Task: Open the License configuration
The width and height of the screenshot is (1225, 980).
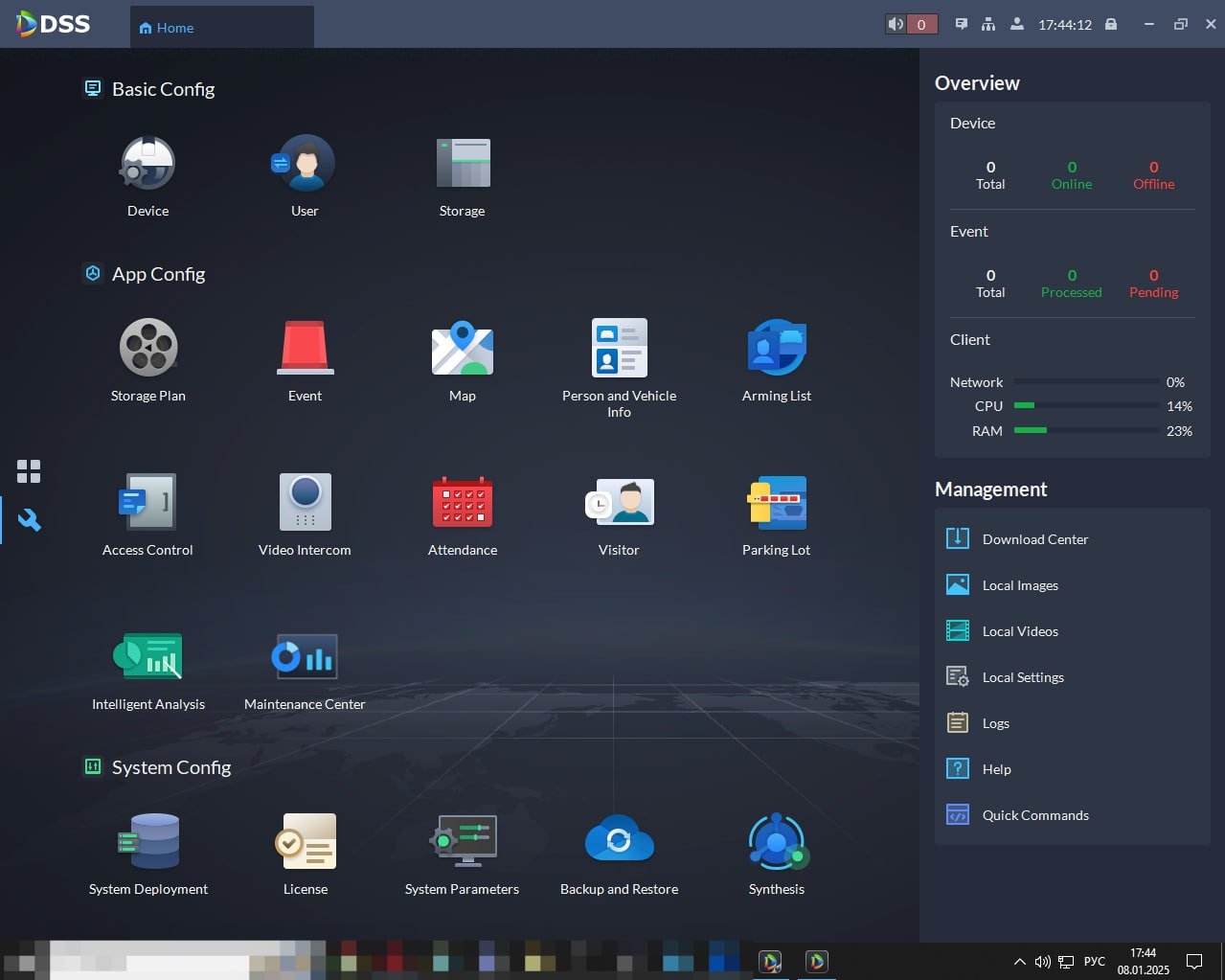Action: pos(306,841)
